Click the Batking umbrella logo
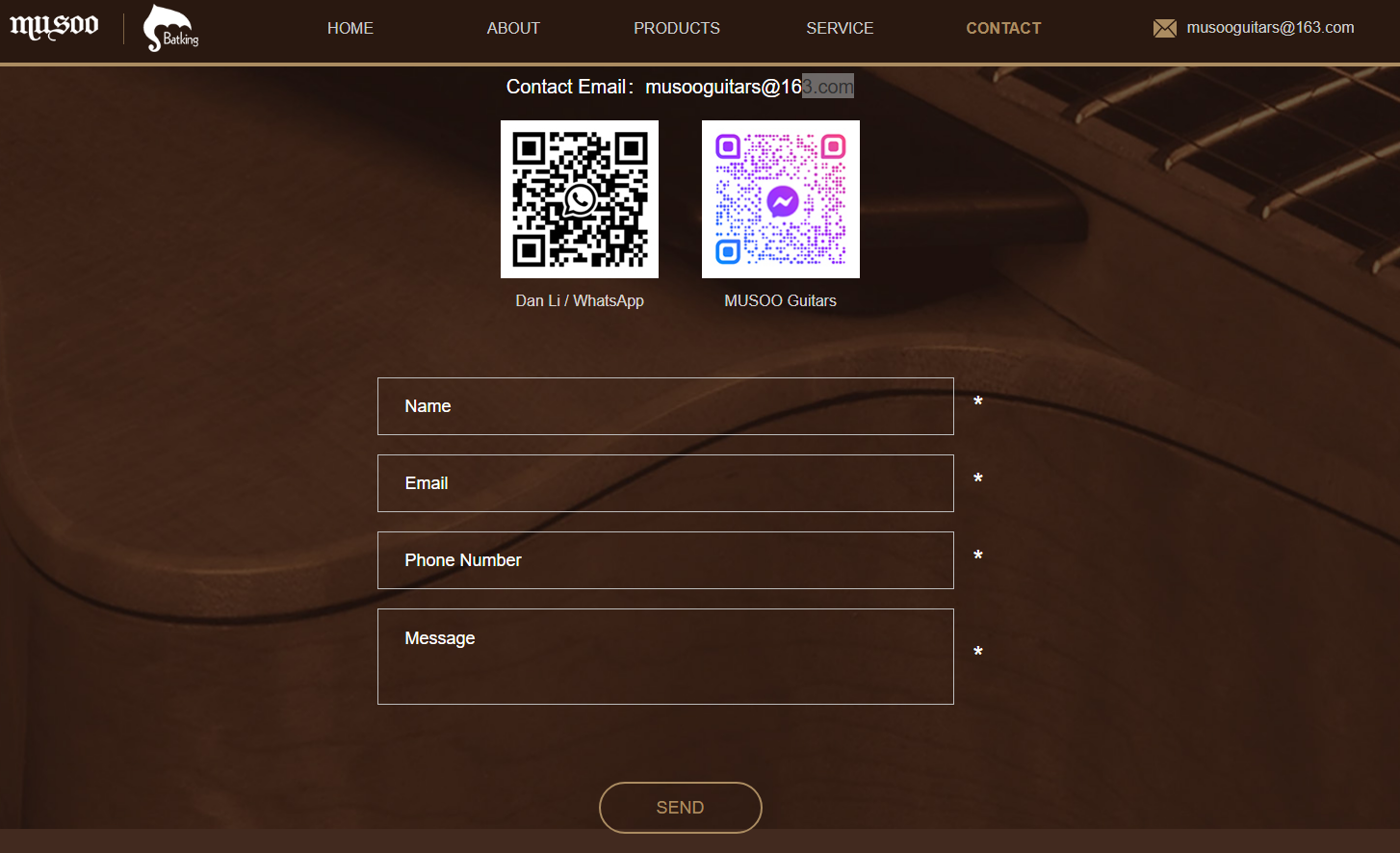The image size is (1400, 853). tap(170, 28)
